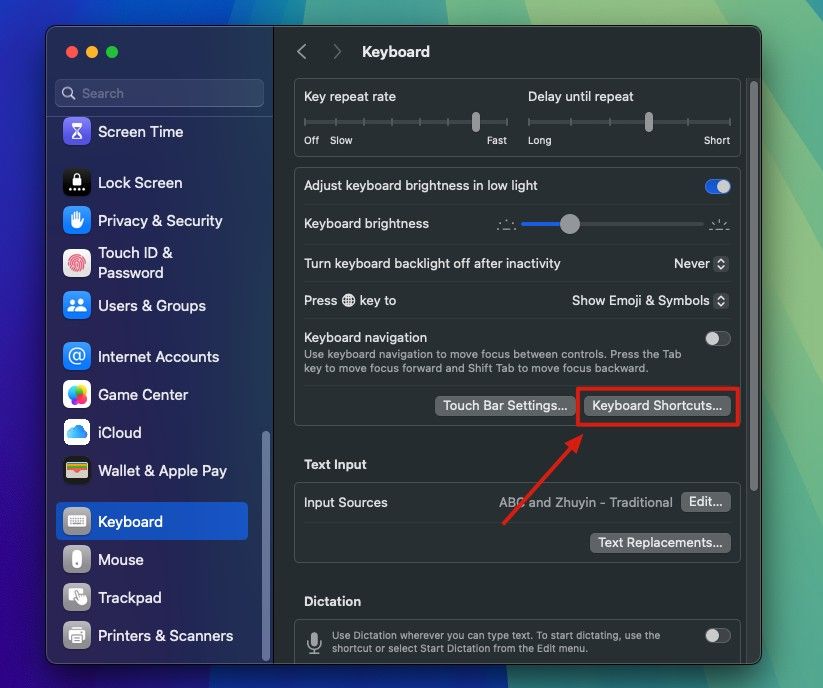Select Game Center label
The image size is (823, 688).
143,395
